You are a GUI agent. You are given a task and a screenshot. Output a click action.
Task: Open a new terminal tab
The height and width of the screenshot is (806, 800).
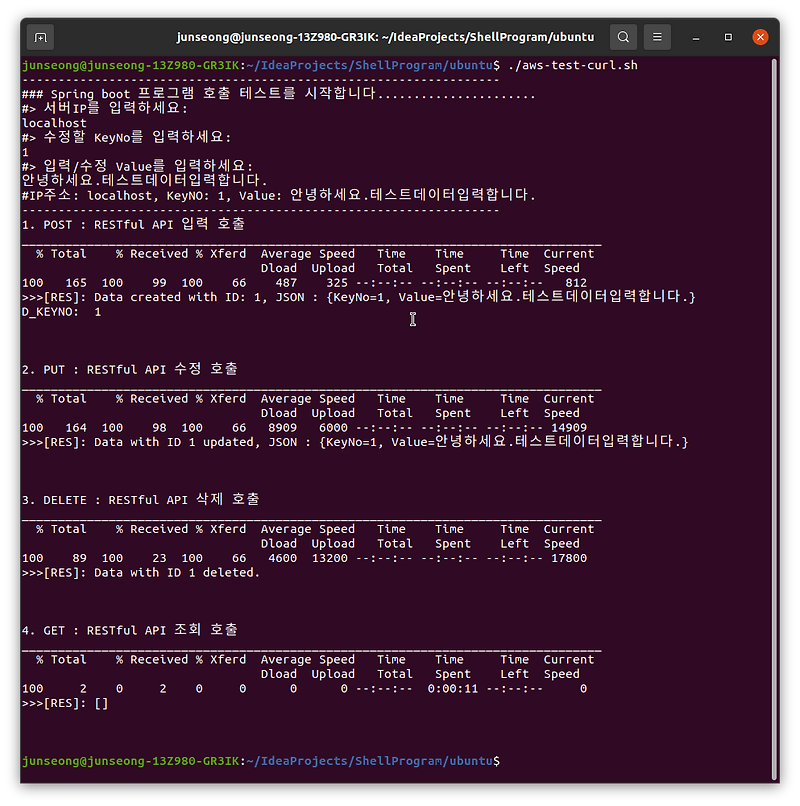(40, 36)
